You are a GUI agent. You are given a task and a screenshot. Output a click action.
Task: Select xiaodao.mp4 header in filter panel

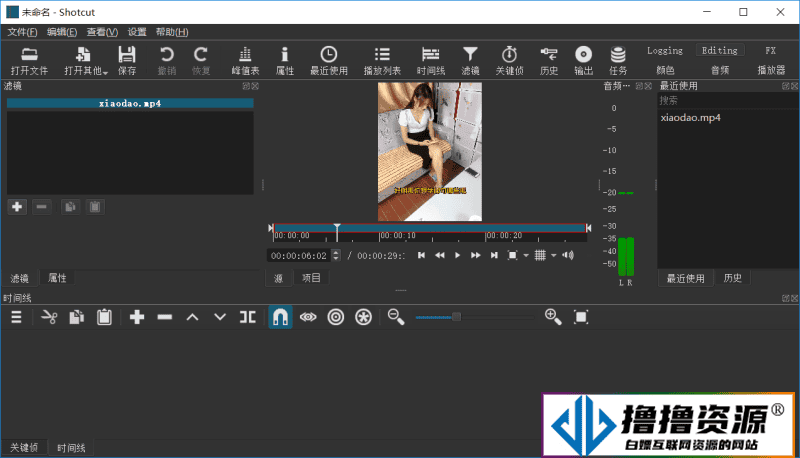tap(130, 104)
